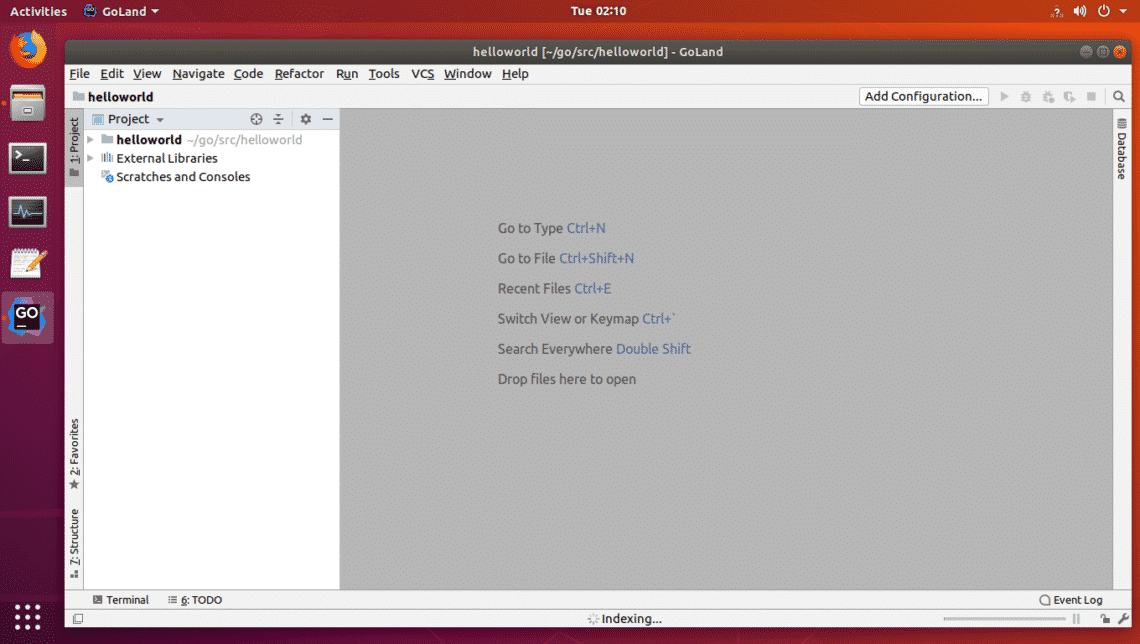
Task: Open the Terminal app in Ubuntu dock
Action: pyautogui.click(x=27, y=158)
